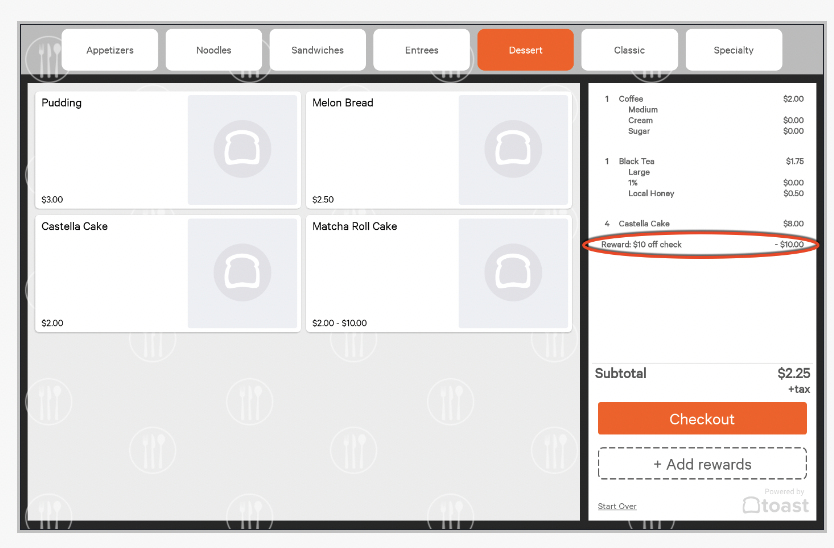Tap the Castella Cake placeholder image icon
834x548 pixels.
(x=242, y=273)
